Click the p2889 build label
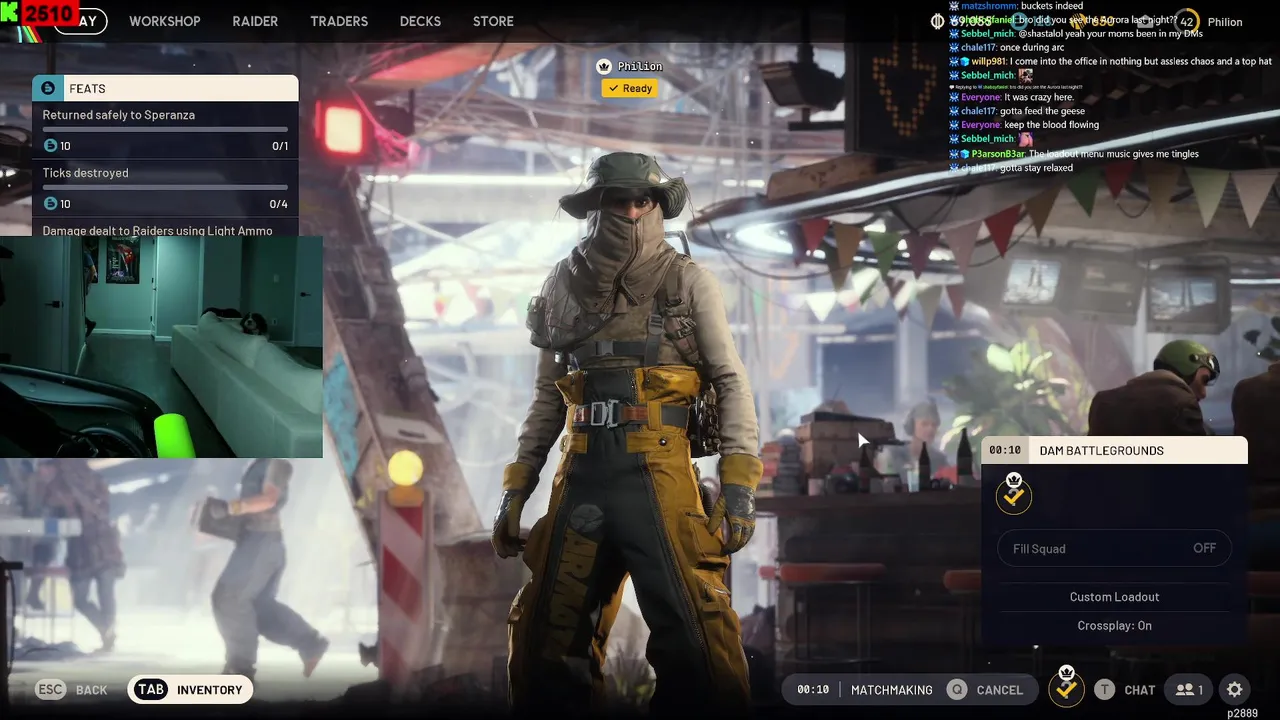Image resolution: width=1280 pixels, height=720 pixels. click(x=1243, y=713)
